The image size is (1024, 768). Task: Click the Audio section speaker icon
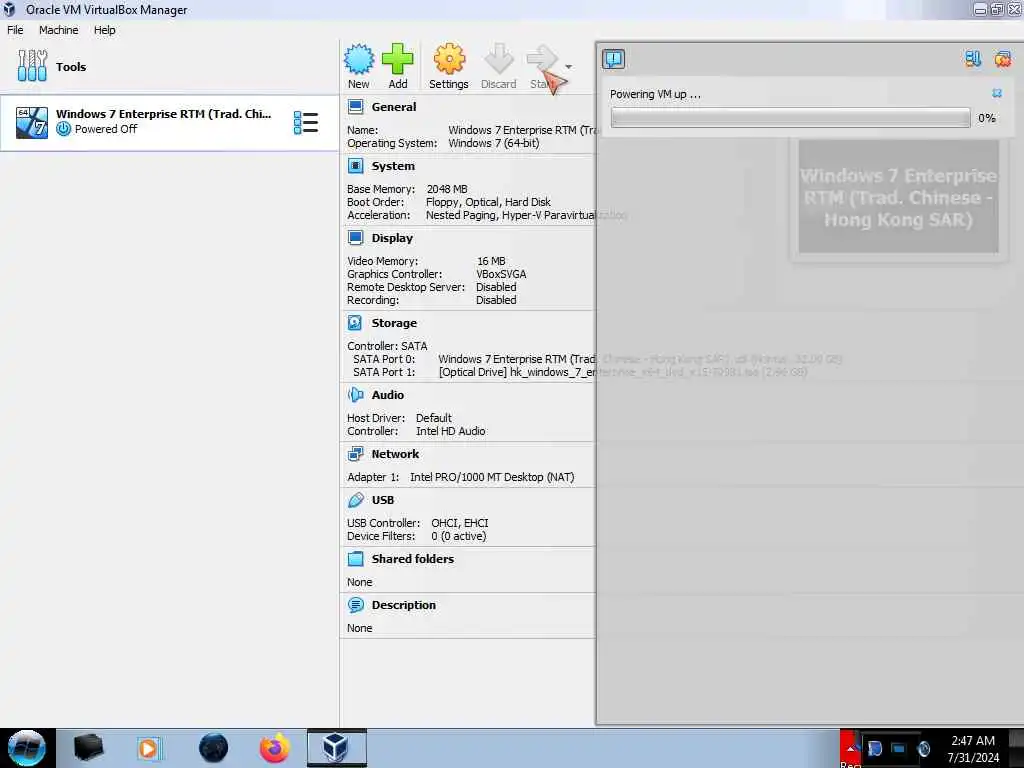355,394
